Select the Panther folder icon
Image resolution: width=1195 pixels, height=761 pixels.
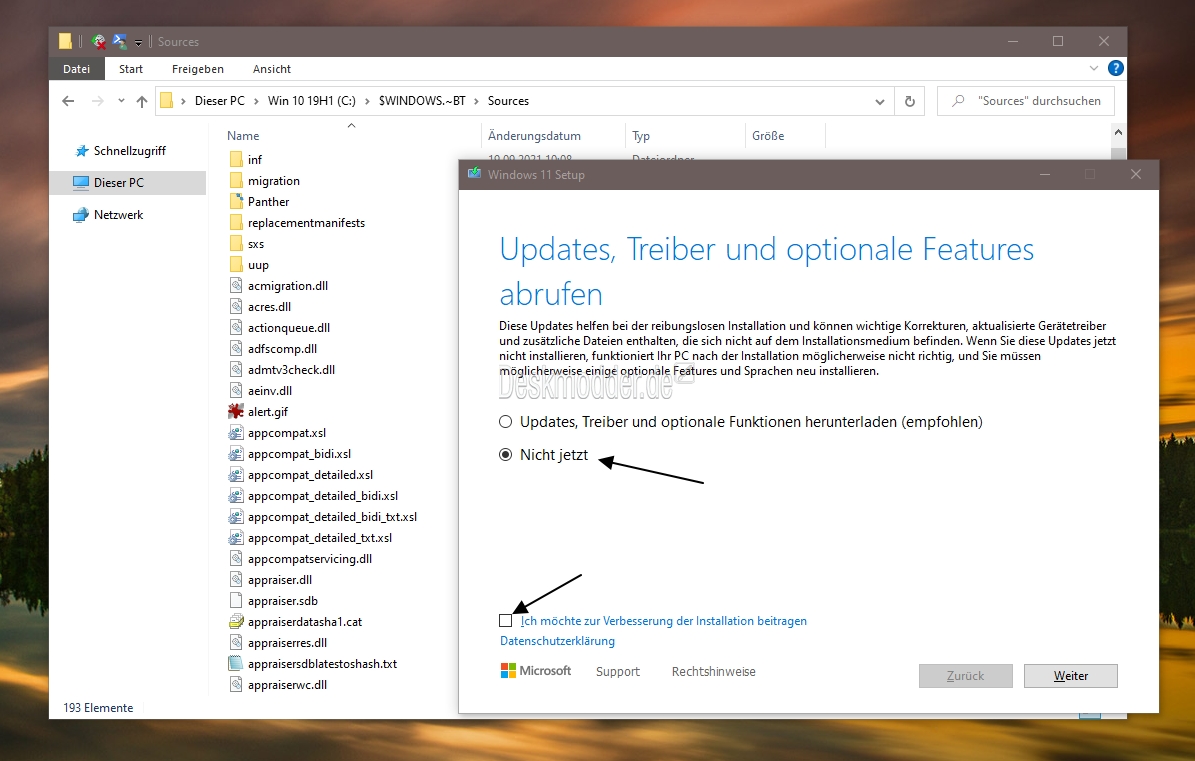236,202
